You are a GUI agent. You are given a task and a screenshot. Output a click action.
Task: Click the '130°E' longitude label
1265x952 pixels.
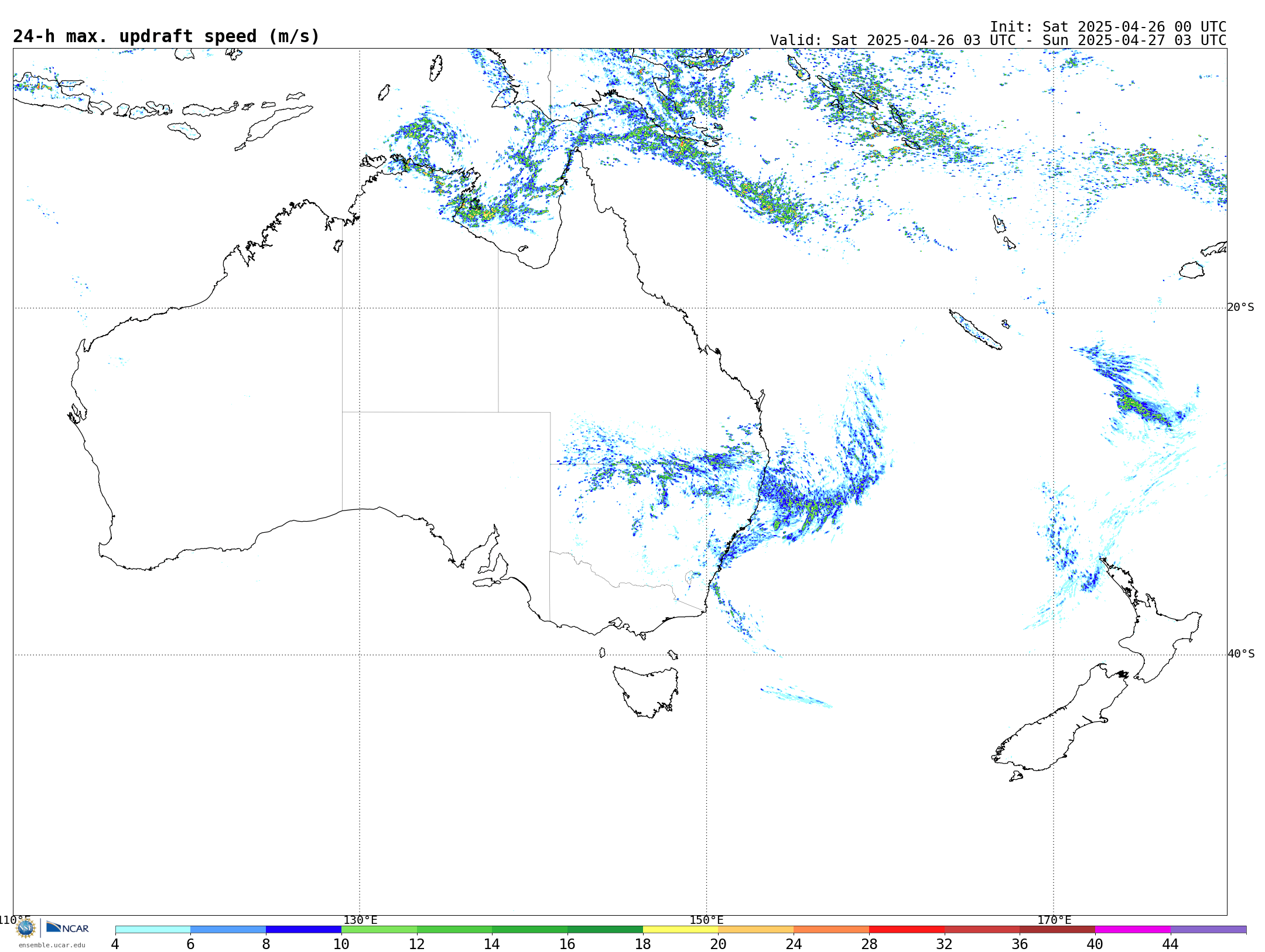[x=360, y=920]
